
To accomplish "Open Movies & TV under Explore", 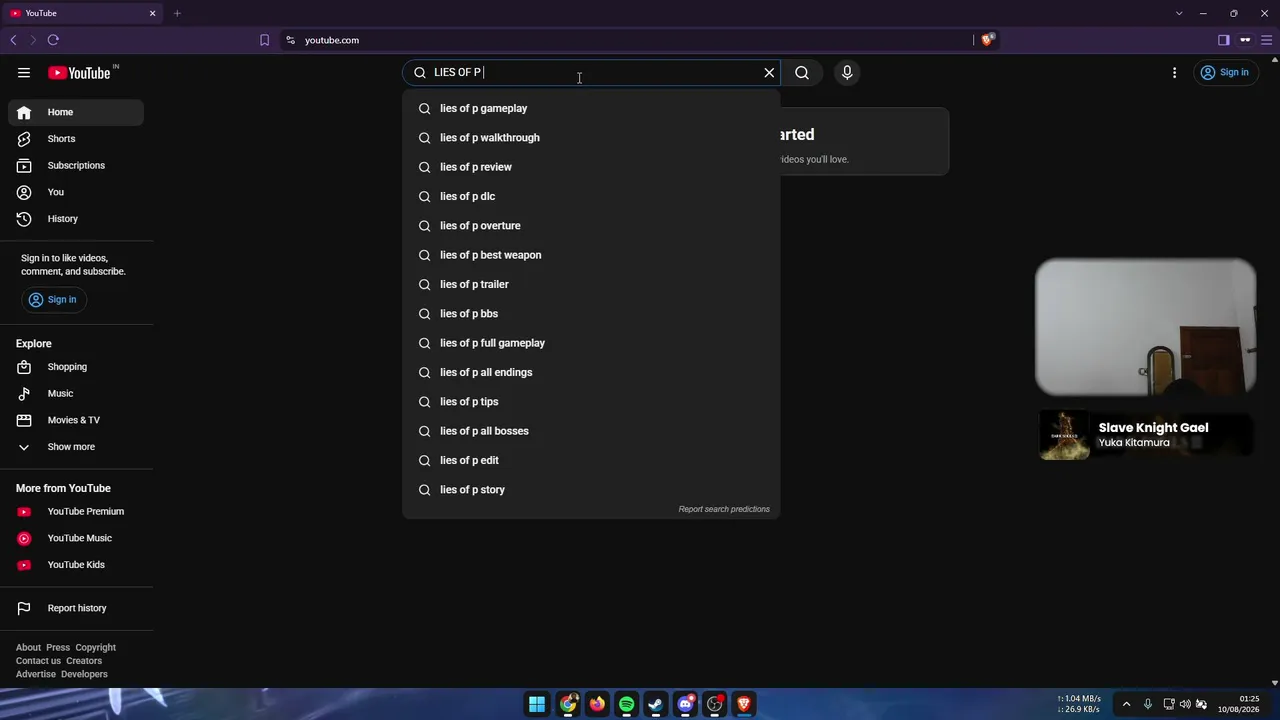I will pos(76,420).
